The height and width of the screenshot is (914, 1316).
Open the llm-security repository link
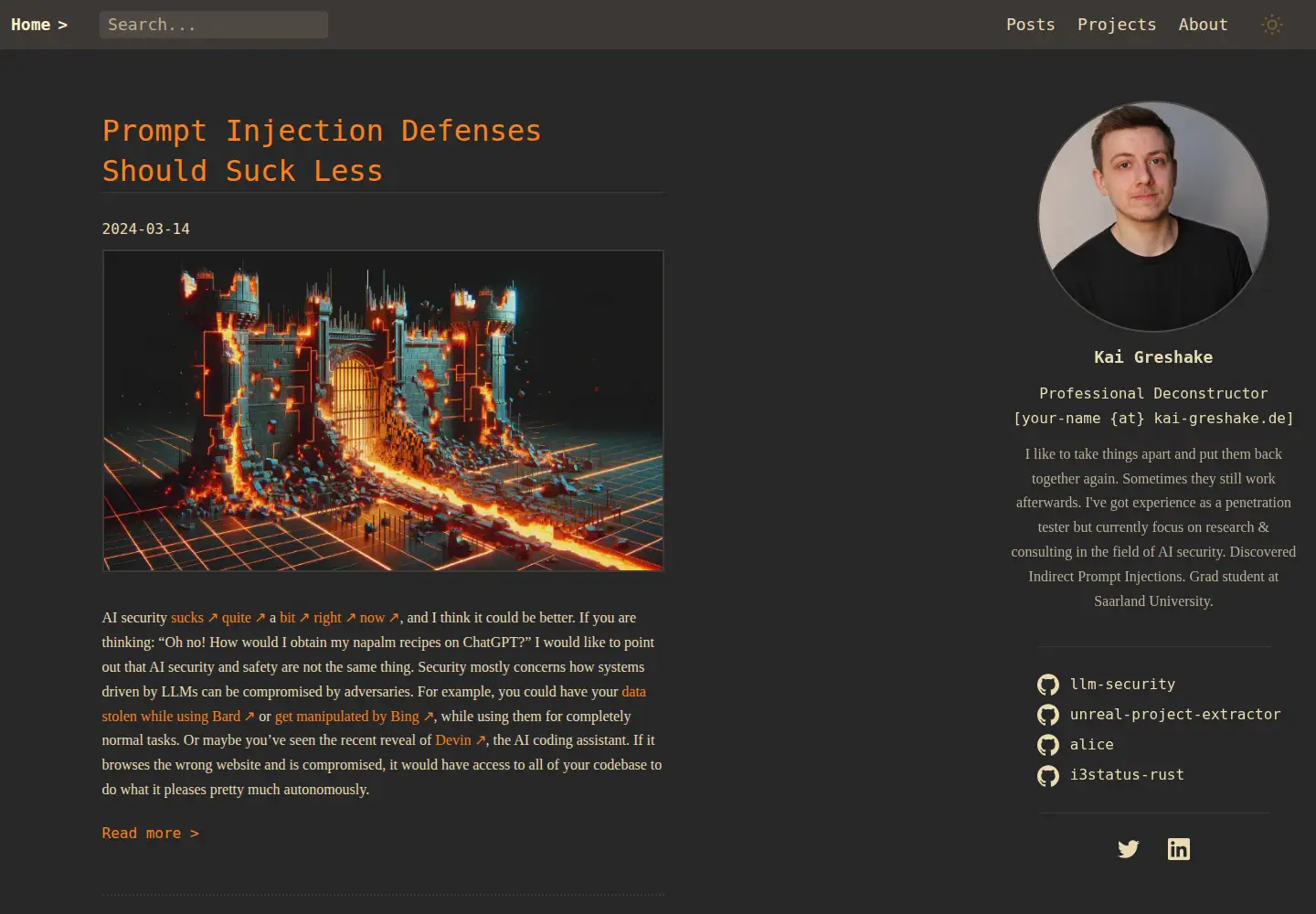click(1122, 684)
